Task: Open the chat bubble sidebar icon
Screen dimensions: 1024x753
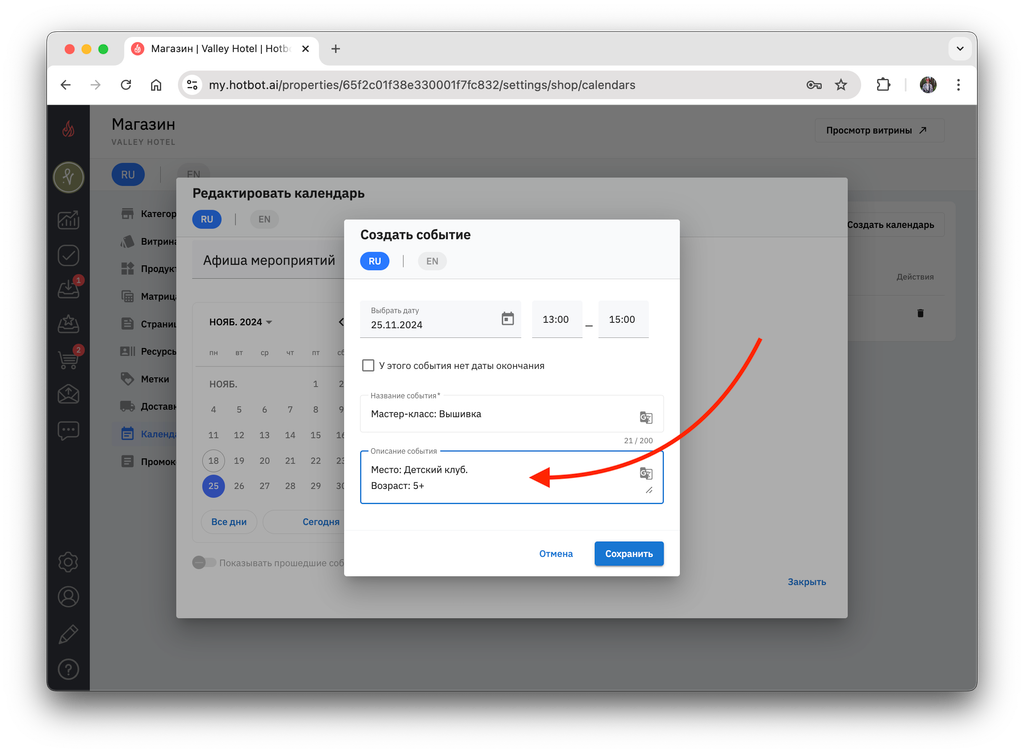Action: 68,430
